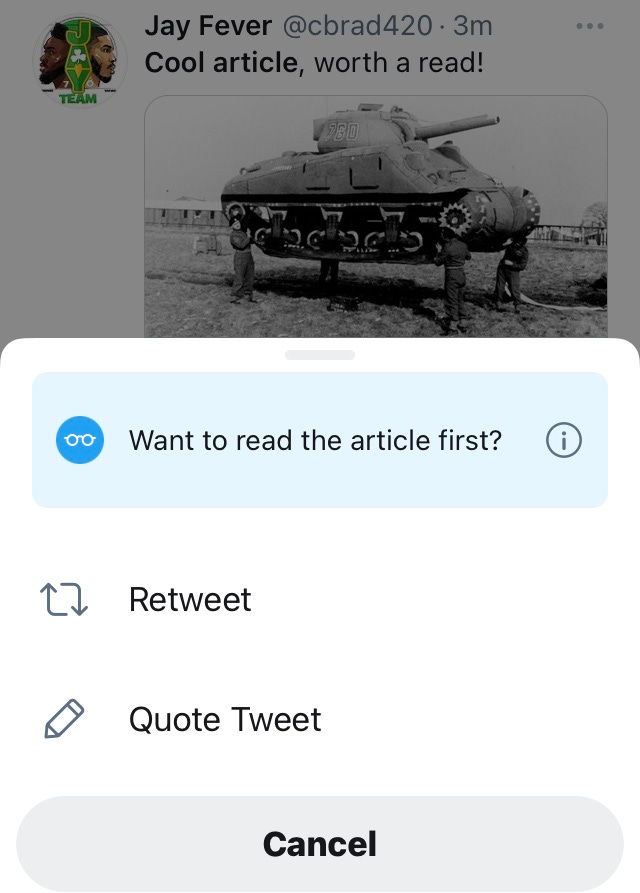Tap the 'Cool article, worth a read!' text
Screen dimensions: 640x893
[314, 63]
